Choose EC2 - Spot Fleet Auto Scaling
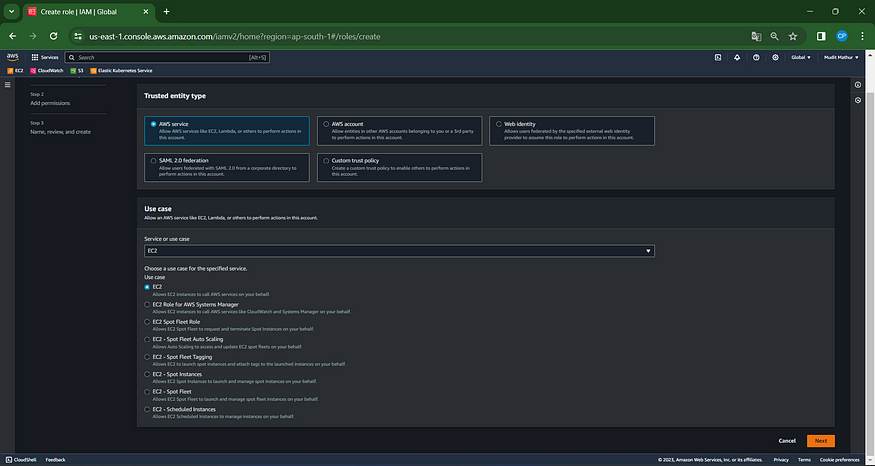Image resolution: width=875 pixels, height=466 pixels. click(x=147, y=339)
